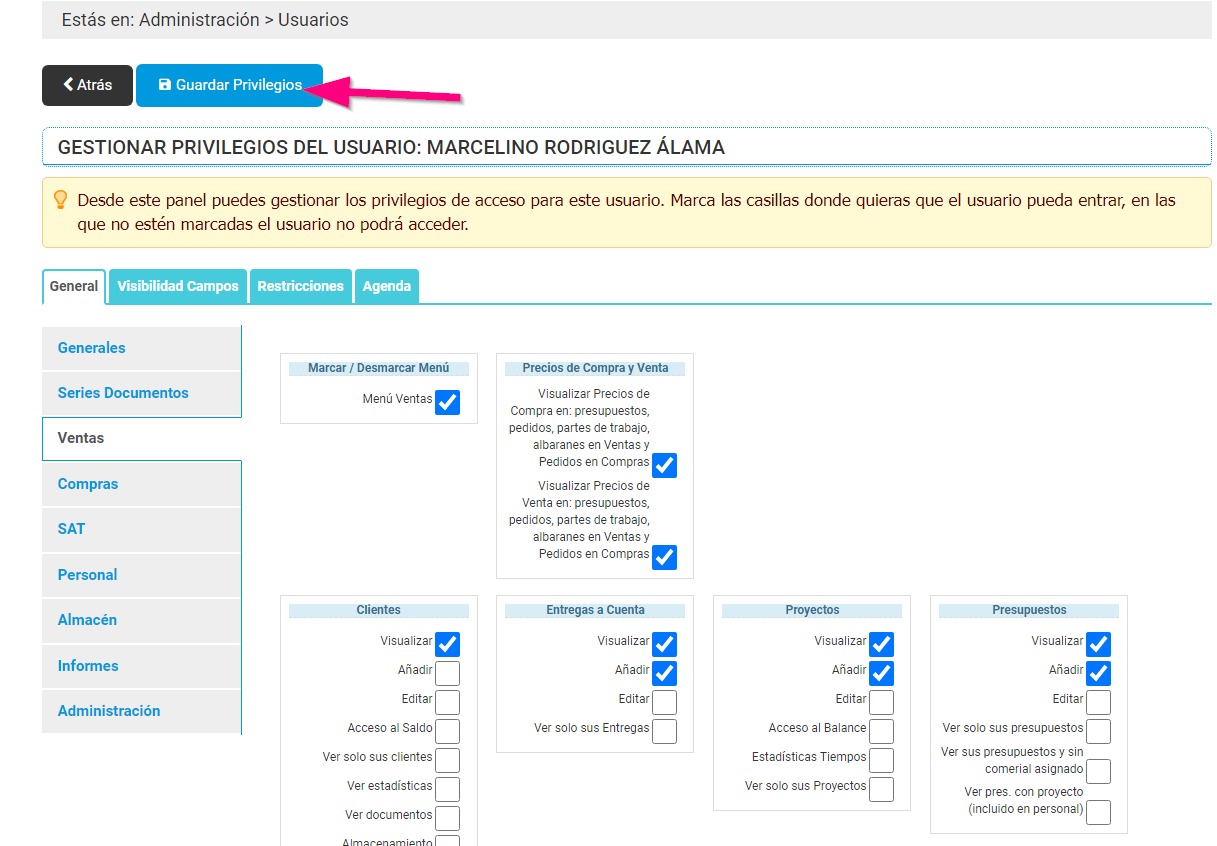
Task: Disable Añadir under Entregas a Cuenta
Action: point(664,673)
